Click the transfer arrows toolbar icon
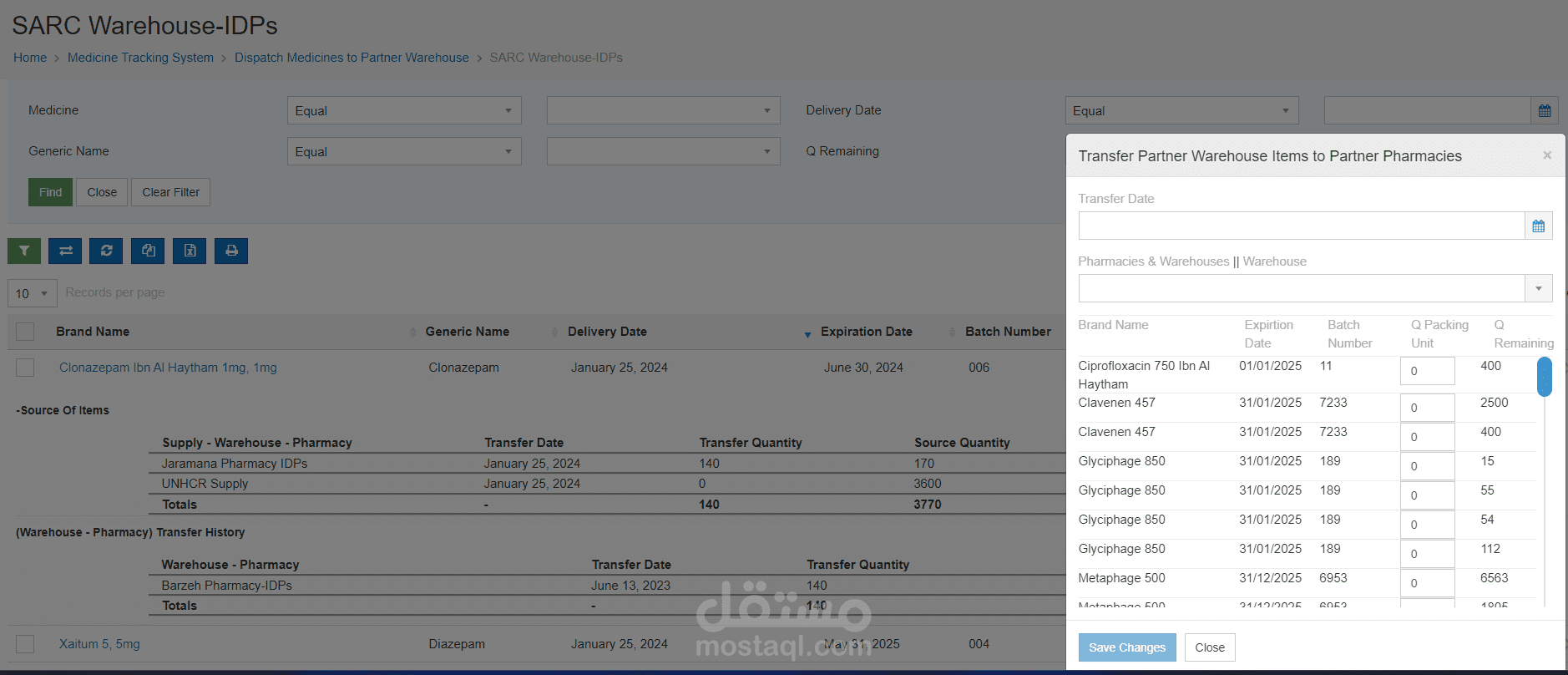This screenshot has width=1568, height=675. (x=65, y=251)
